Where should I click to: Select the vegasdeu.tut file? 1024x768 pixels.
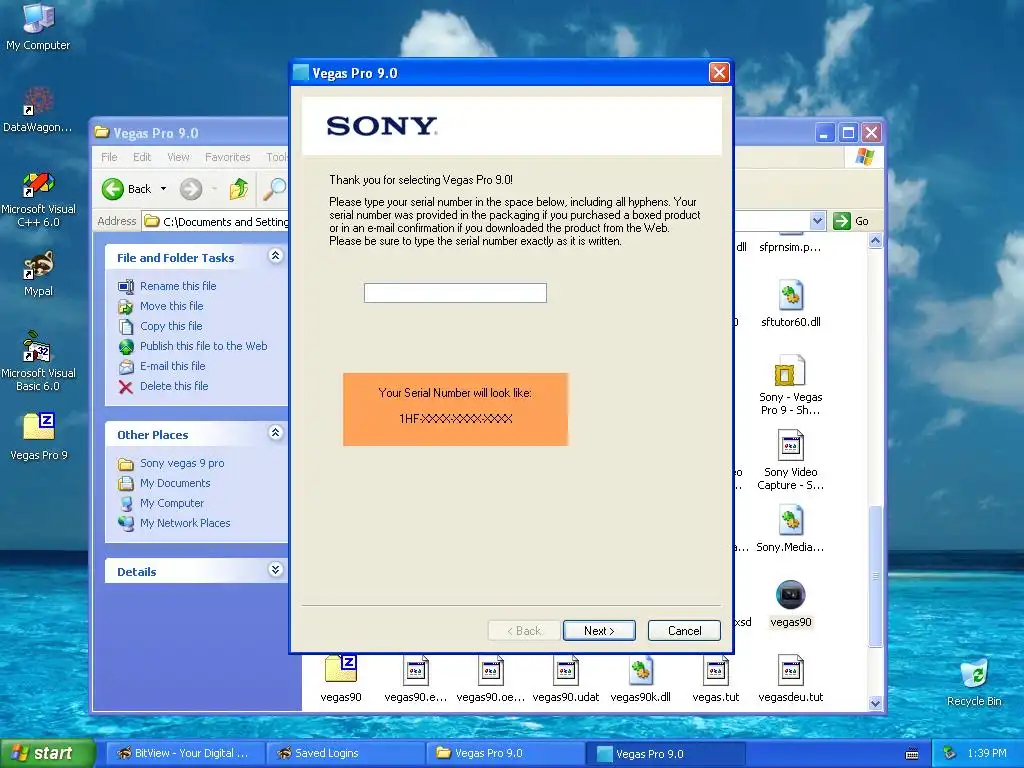(x=790, y=679)
